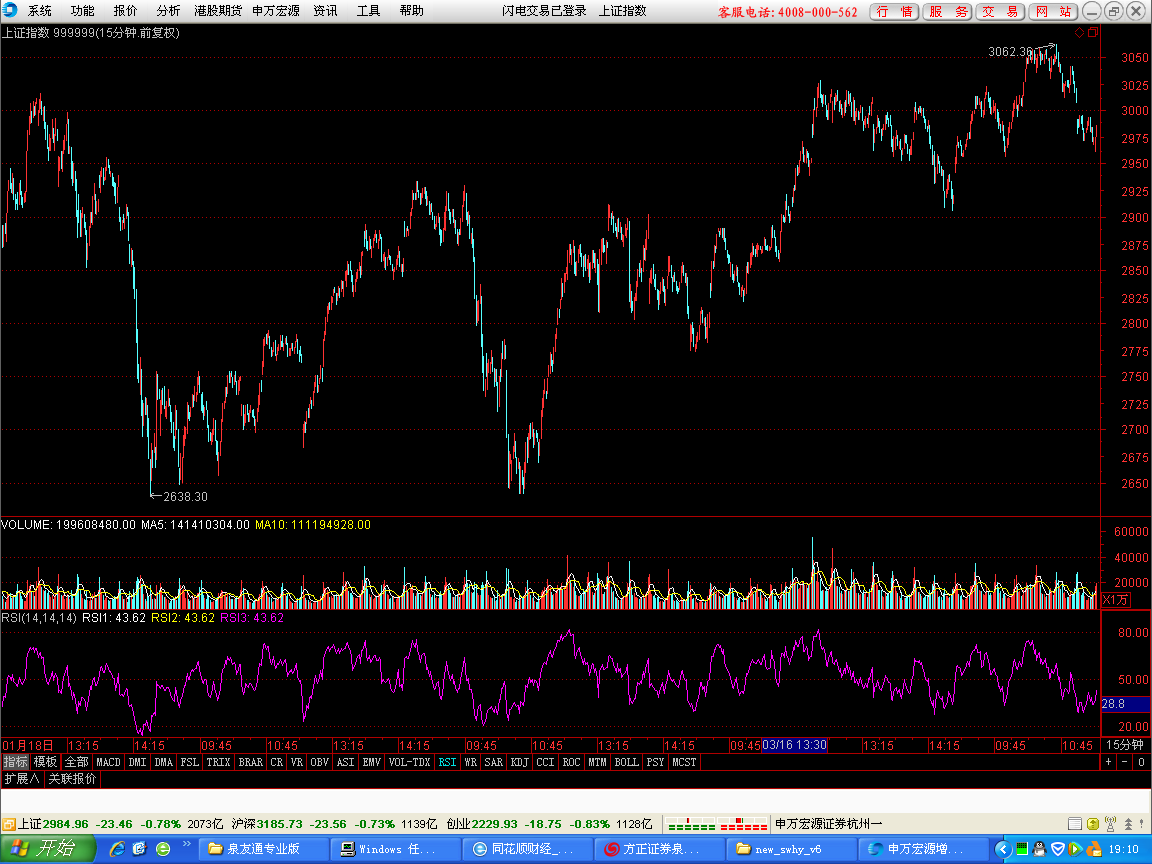Click the list panel icon in the status bar

tap(1074, 824)
